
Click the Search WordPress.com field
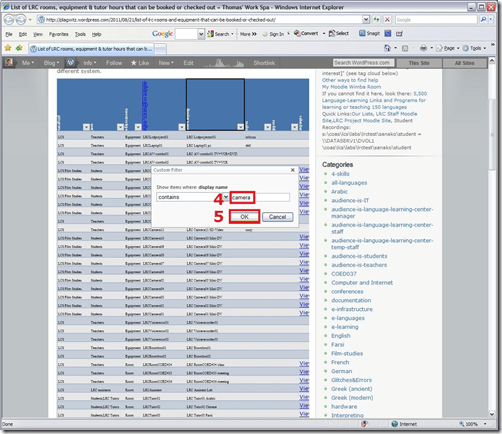coord(363,63)
